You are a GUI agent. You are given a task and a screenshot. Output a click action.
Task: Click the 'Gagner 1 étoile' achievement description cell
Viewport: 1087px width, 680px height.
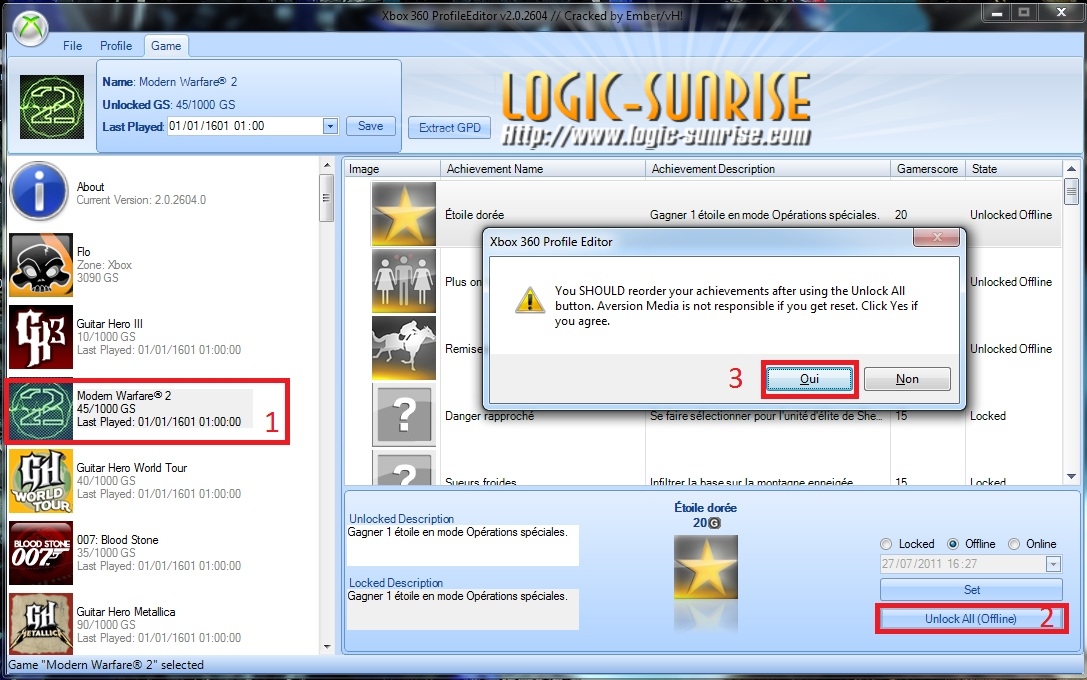tap(765, 215)
